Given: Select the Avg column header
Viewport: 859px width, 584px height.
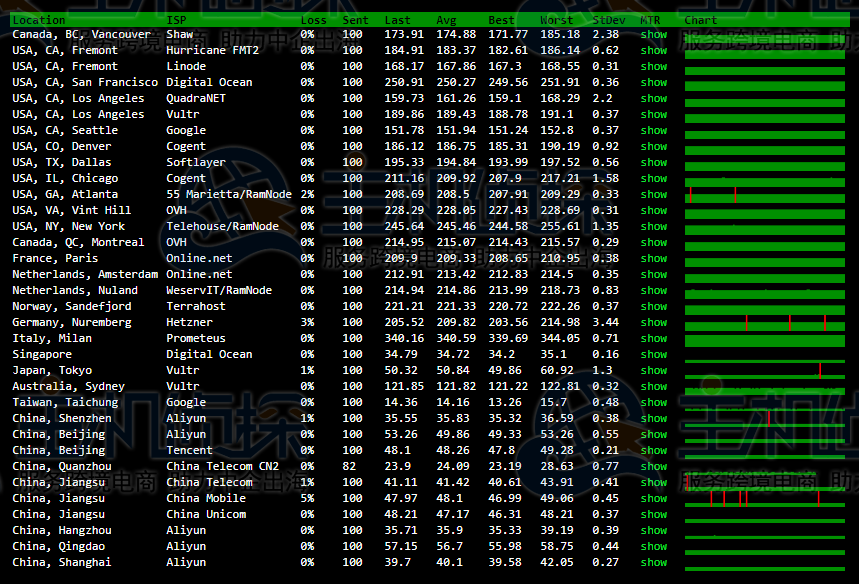Looking at the screenshot, I should (447, 20).
